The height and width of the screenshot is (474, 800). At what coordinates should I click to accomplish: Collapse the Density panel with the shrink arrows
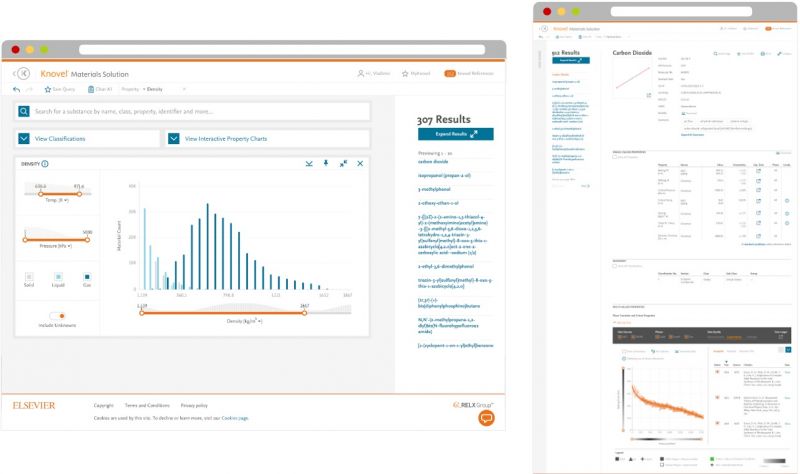[x=343, y=163]
